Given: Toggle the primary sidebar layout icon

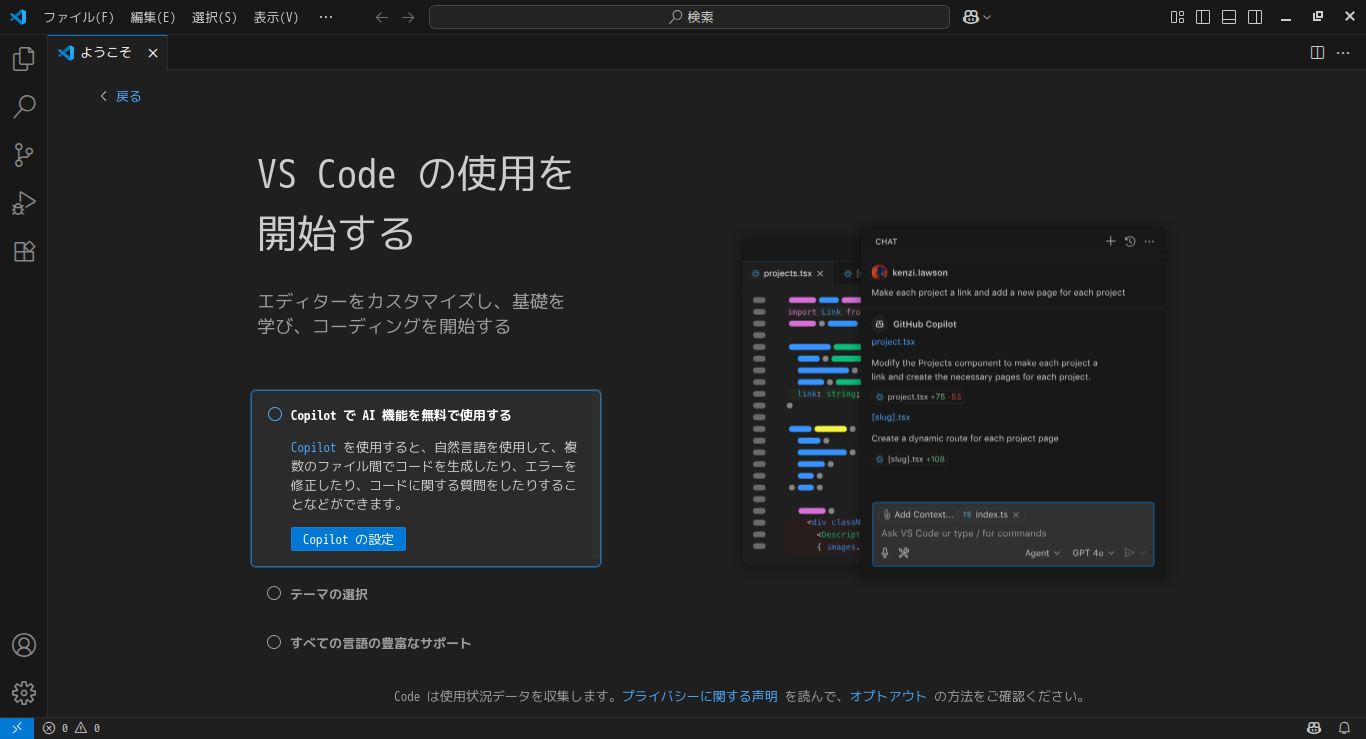Looking at the screenshot, I should click(x=1203, y=17).
